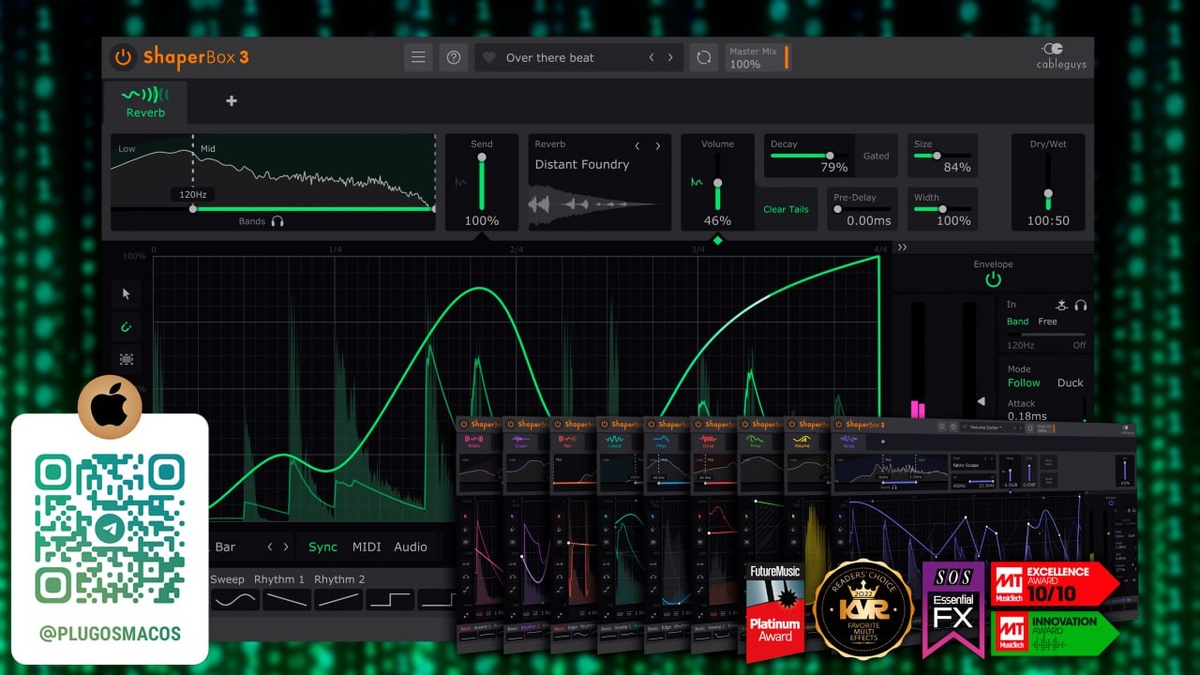Click next length arrow beside Bar
This screenshot has width=1200, height=675.
pyautogui.click(x=286, y=547)
